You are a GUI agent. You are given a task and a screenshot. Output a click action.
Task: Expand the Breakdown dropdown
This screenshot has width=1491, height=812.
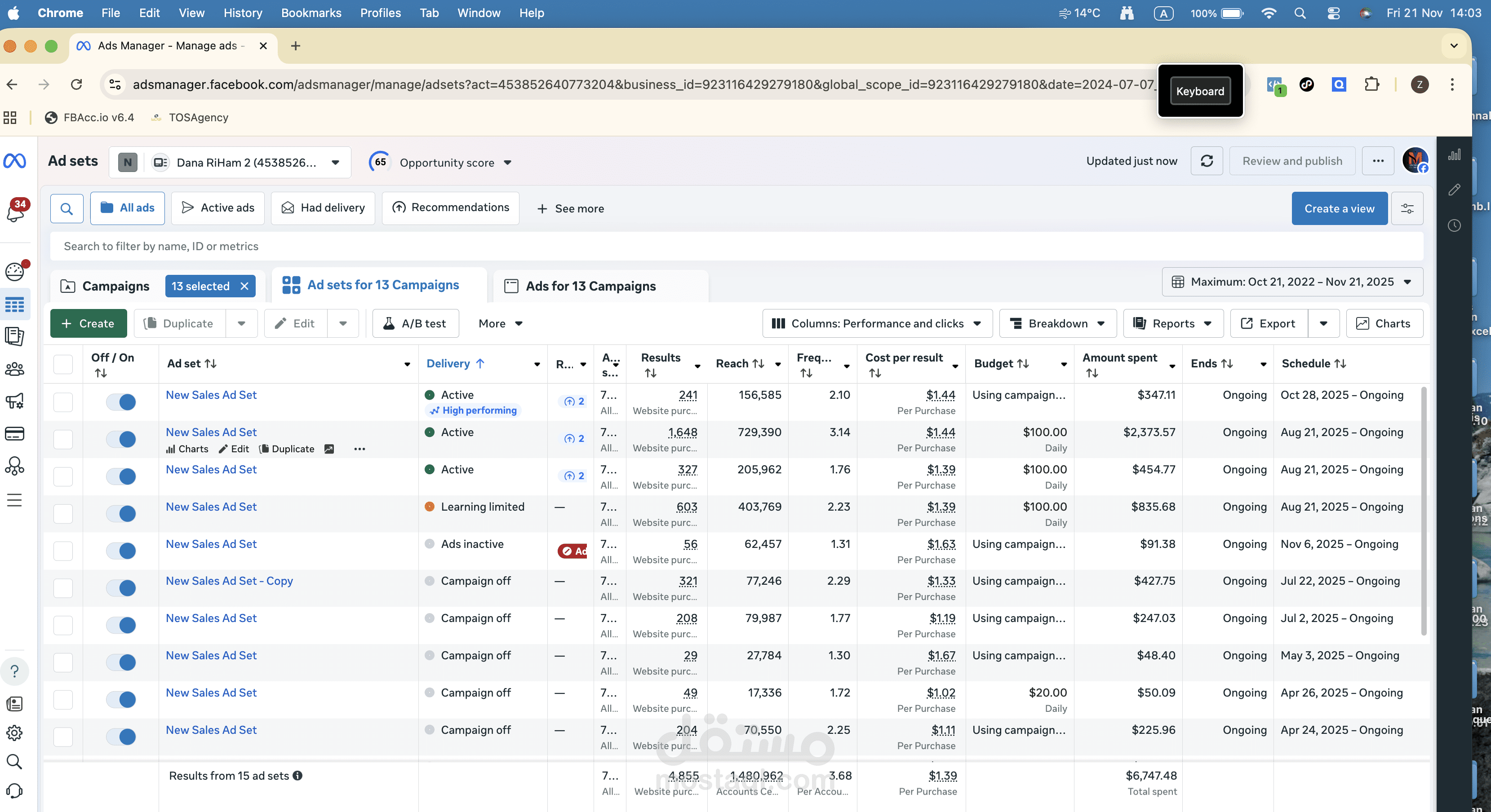coord(1057,323)
